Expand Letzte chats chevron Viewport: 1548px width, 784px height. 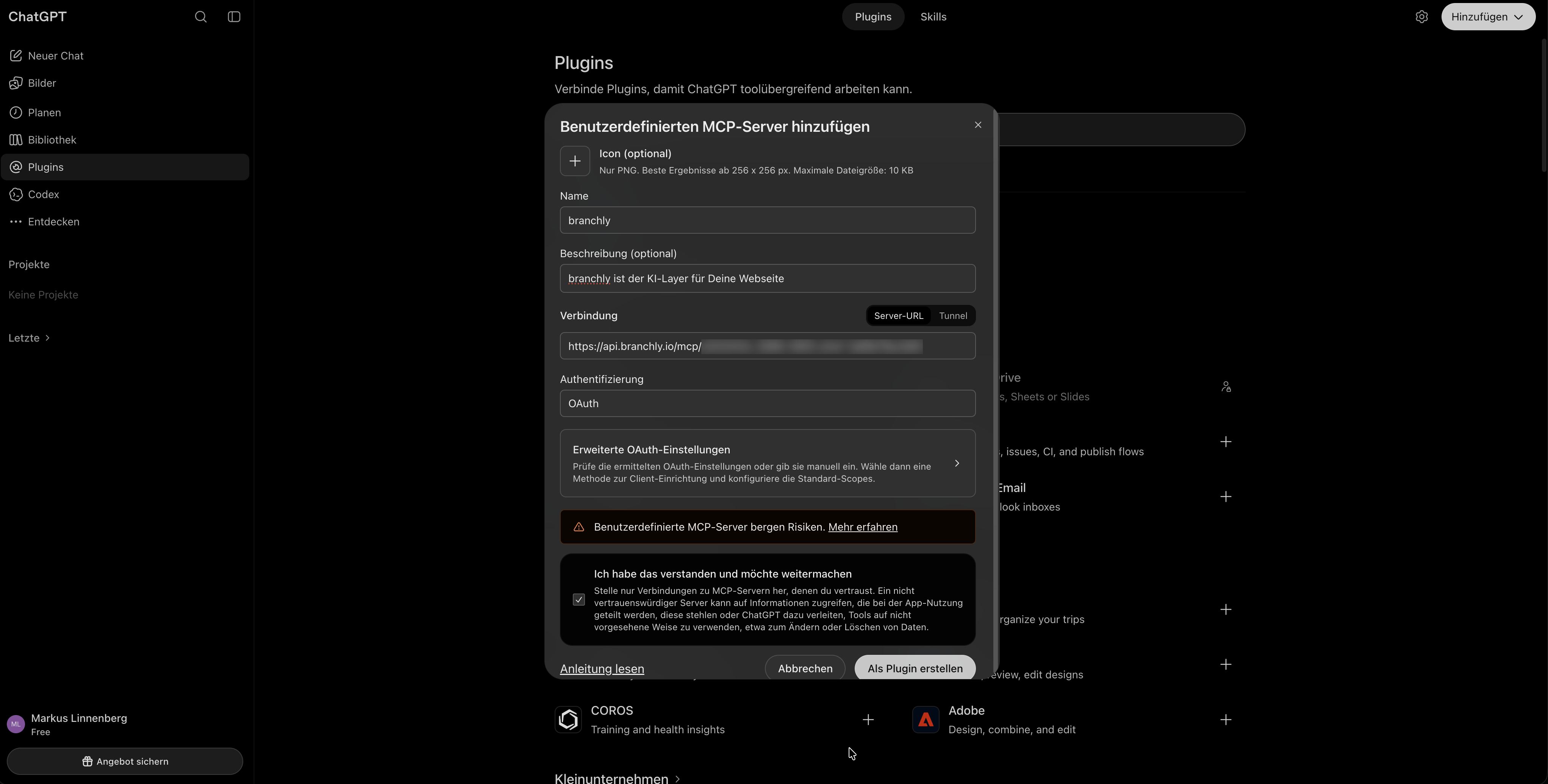47,337
